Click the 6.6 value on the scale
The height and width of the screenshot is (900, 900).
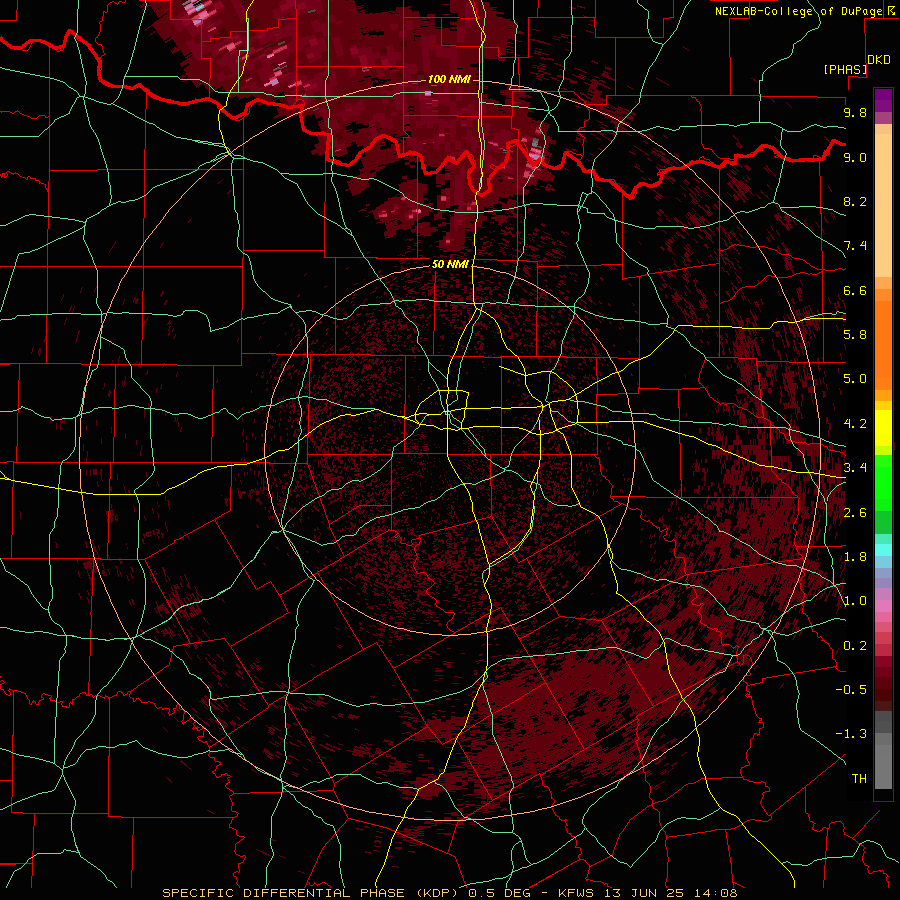855,290
